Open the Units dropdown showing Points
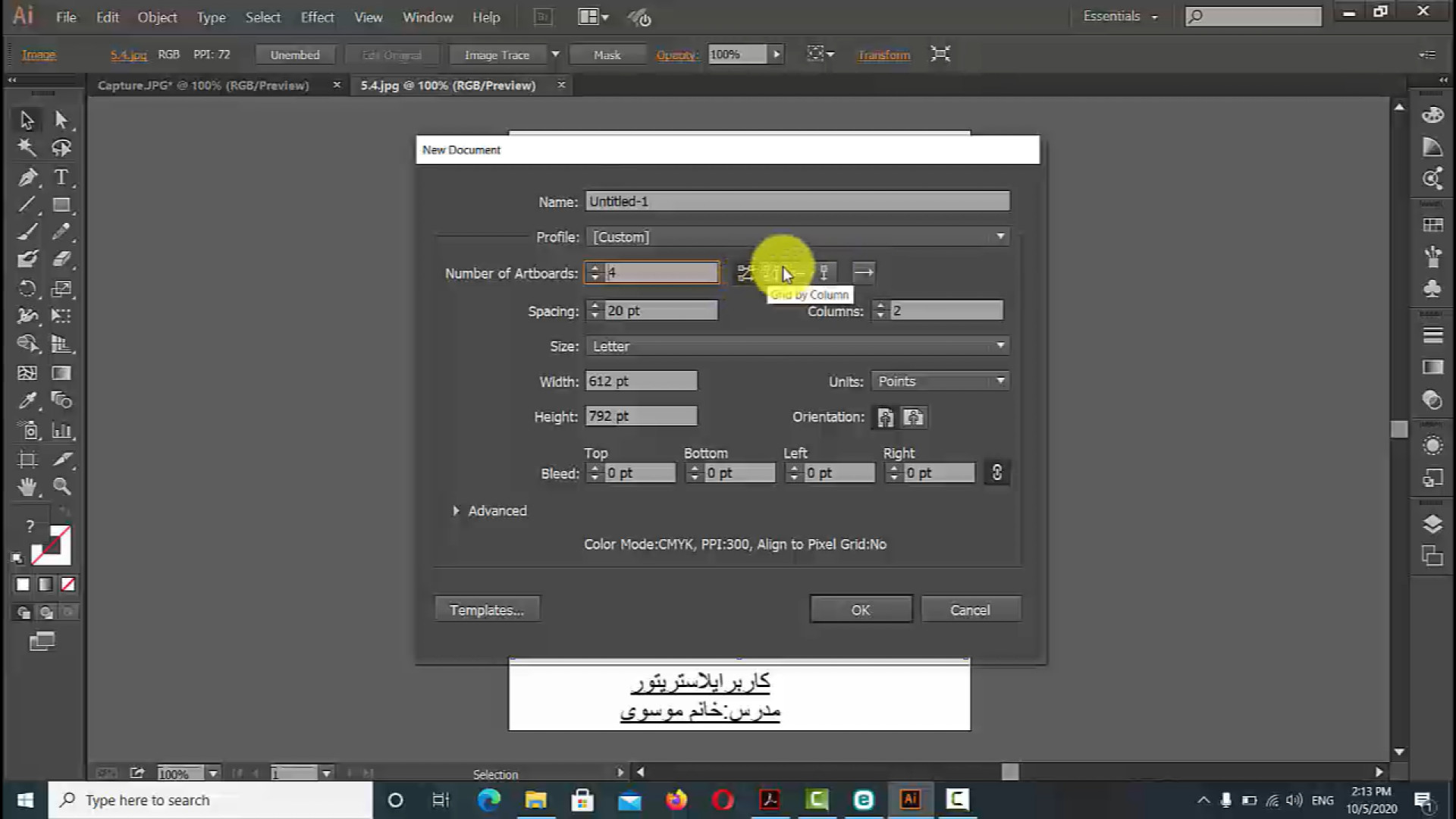 point(940,381)
